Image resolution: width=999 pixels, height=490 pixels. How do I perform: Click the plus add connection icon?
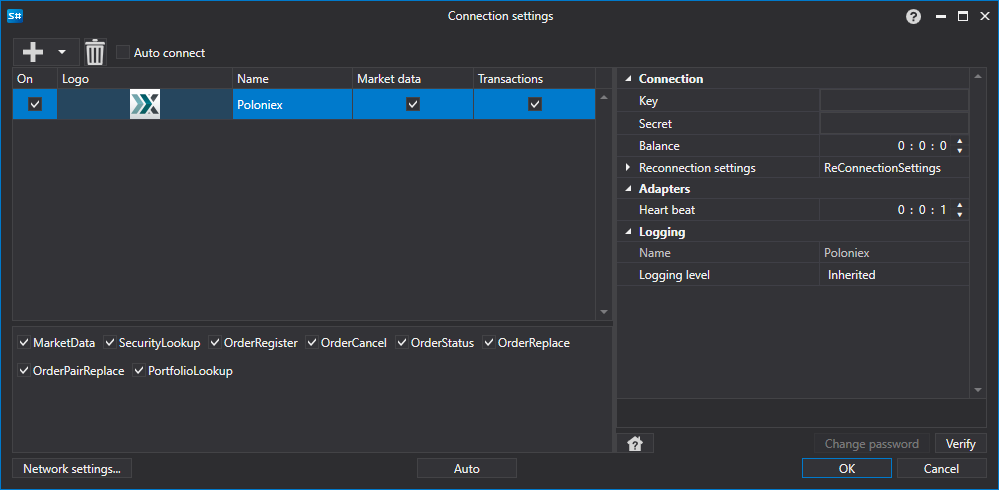click(32, 52)
